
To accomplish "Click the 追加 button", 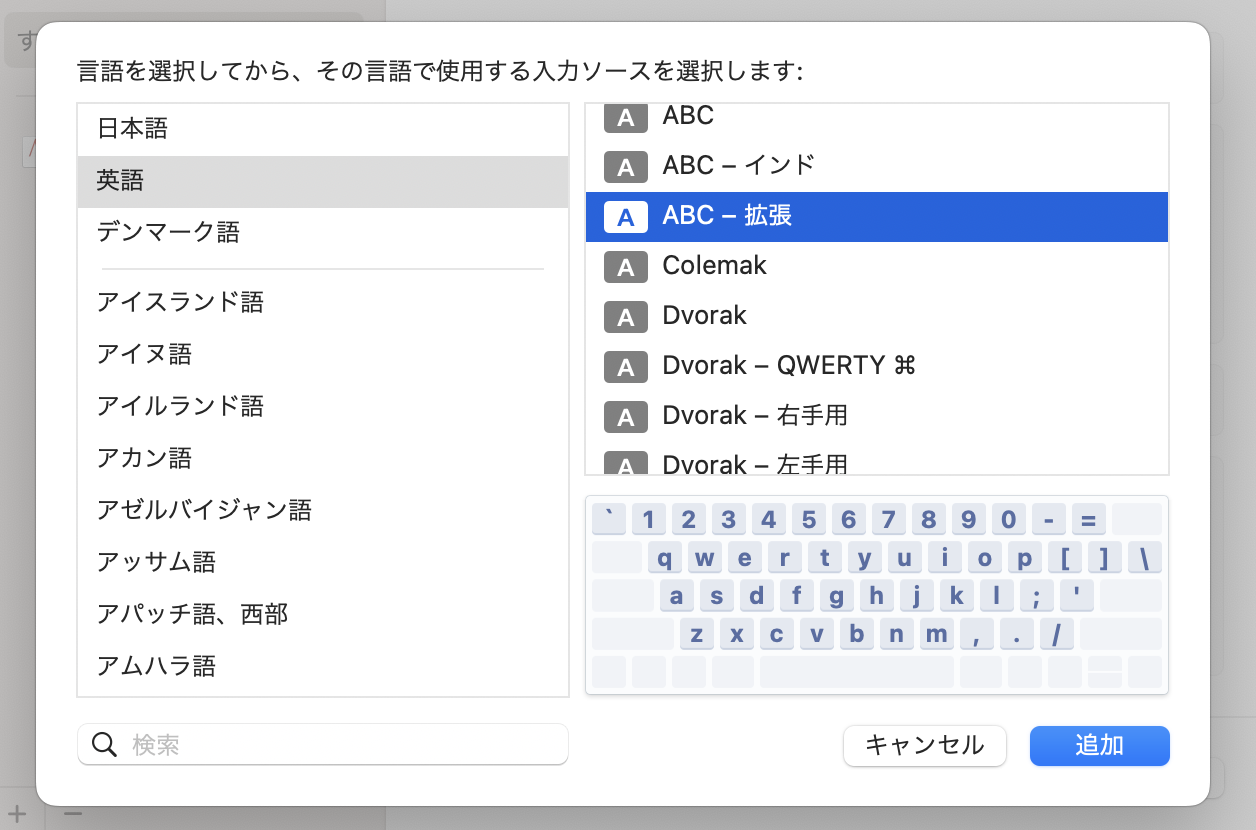I will pos(1099,745).
